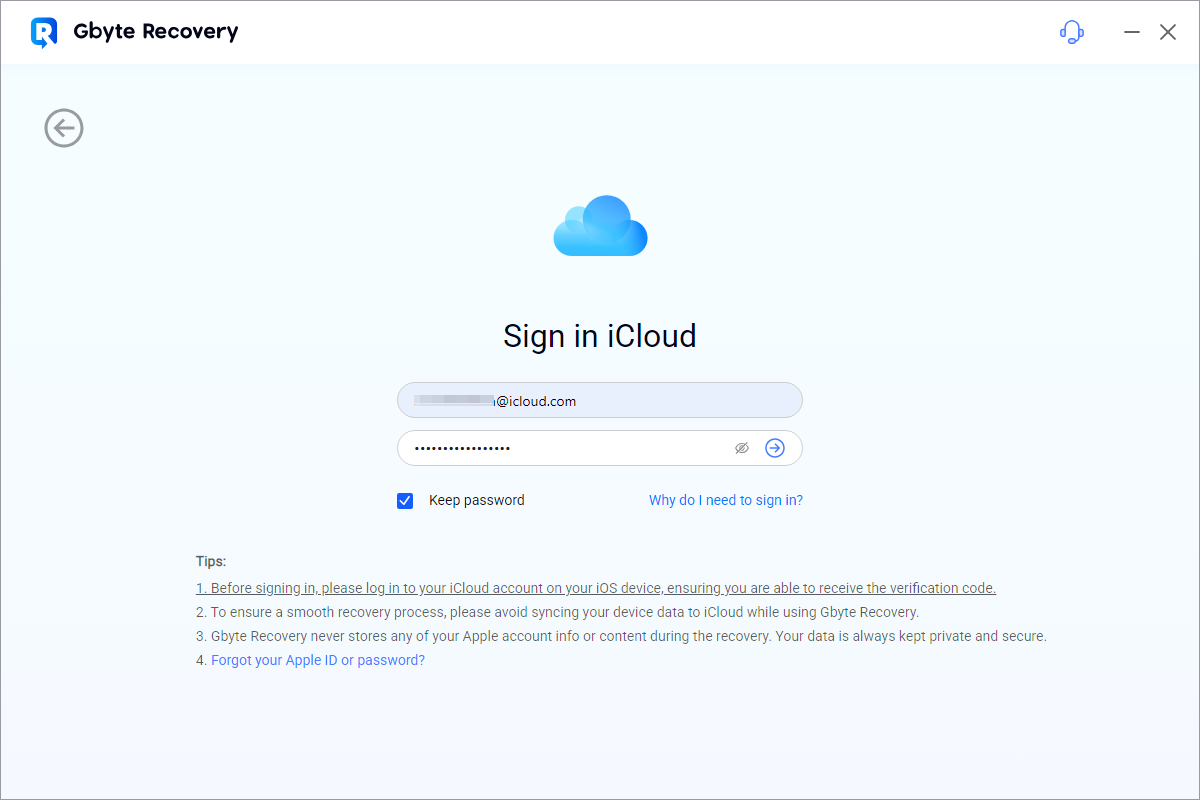
Task: Minimize the Gbyte Recovery window
Action: pos(1132,32)
